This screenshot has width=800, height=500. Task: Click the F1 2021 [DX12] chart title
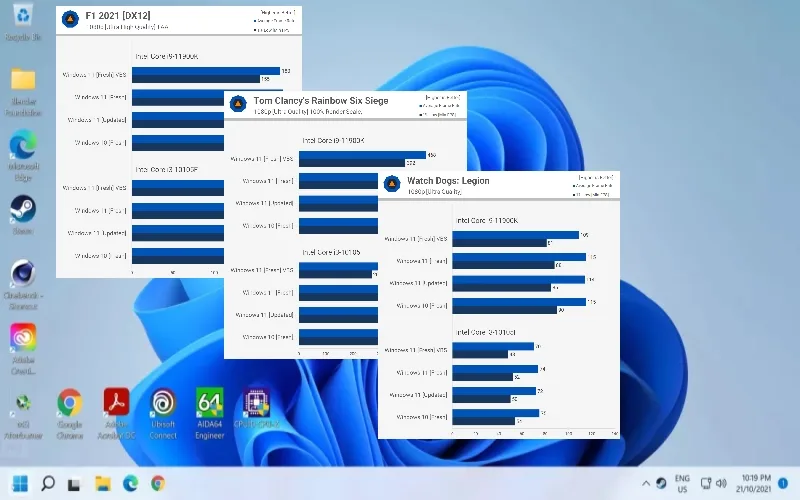(x=118, y=16)
